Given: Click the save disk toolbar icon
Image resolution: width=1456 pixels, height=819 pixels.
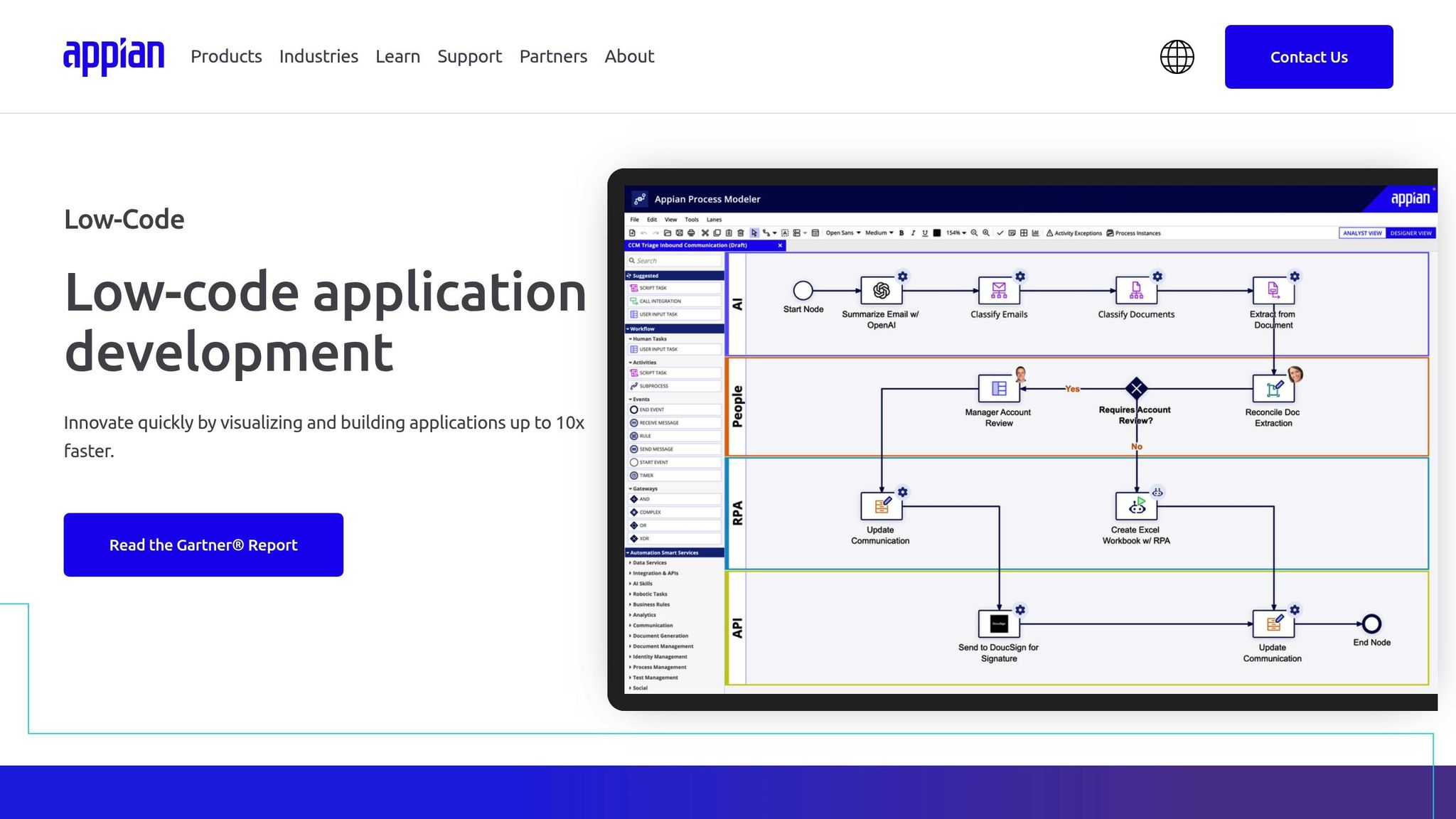Looking at the screenshot, I should (x=680, y=232).
